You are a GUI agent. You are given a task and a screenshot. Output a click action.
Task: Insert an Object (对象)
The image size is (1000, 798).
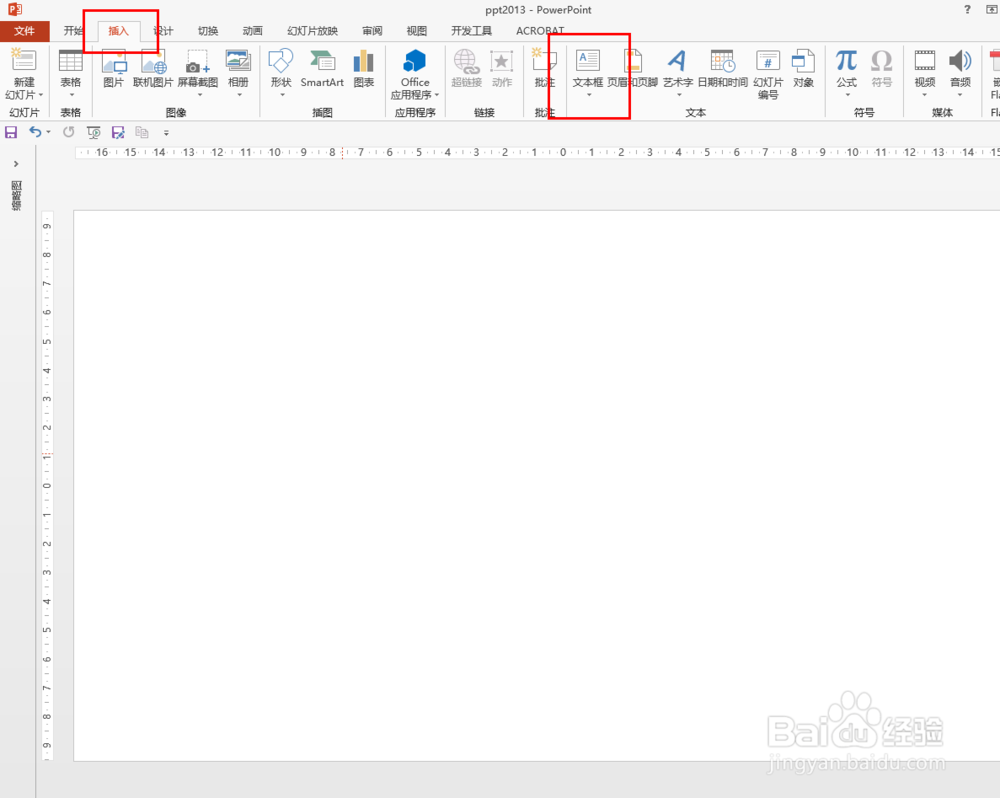tap(803, 69)
